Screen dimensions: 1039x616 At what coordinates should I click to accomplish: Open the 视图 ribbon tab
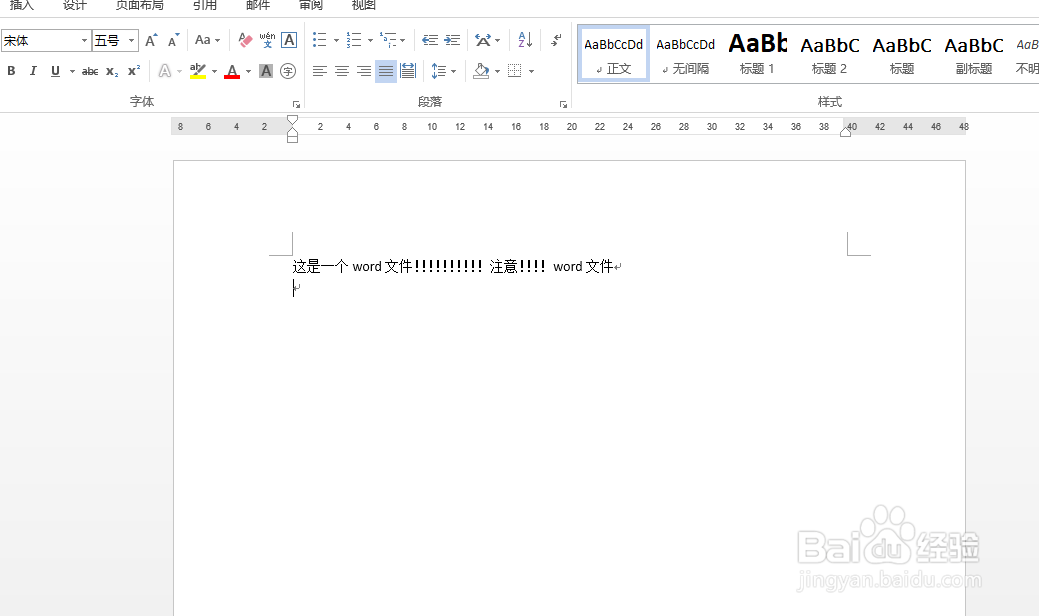[364, 5]
